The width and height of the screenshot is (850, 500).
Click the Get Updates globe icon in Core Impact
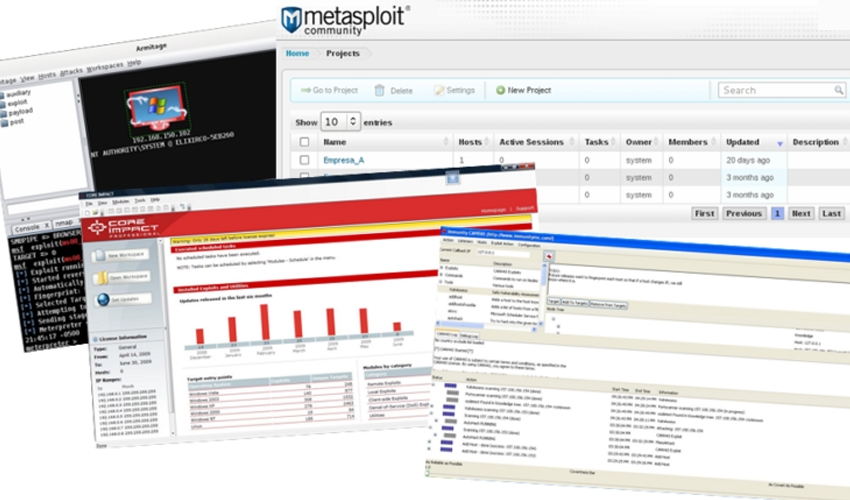coord(102,299)
